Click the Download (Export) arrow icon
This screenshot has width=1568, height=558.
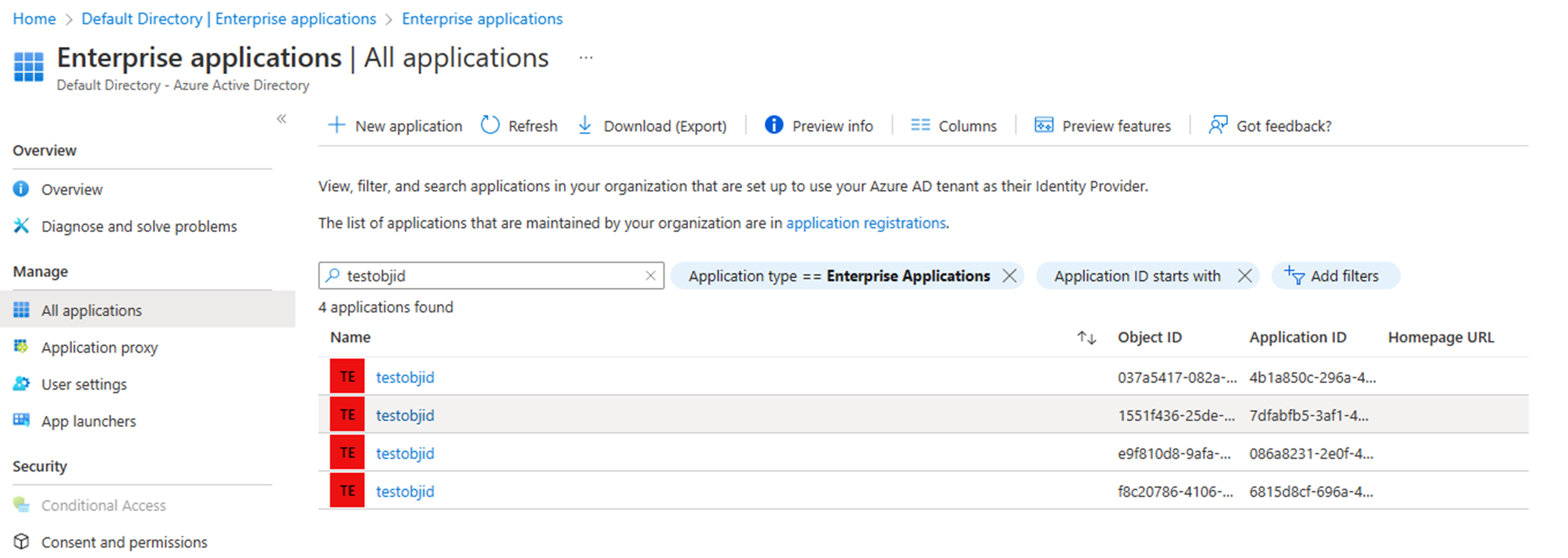tap(585, 125)
